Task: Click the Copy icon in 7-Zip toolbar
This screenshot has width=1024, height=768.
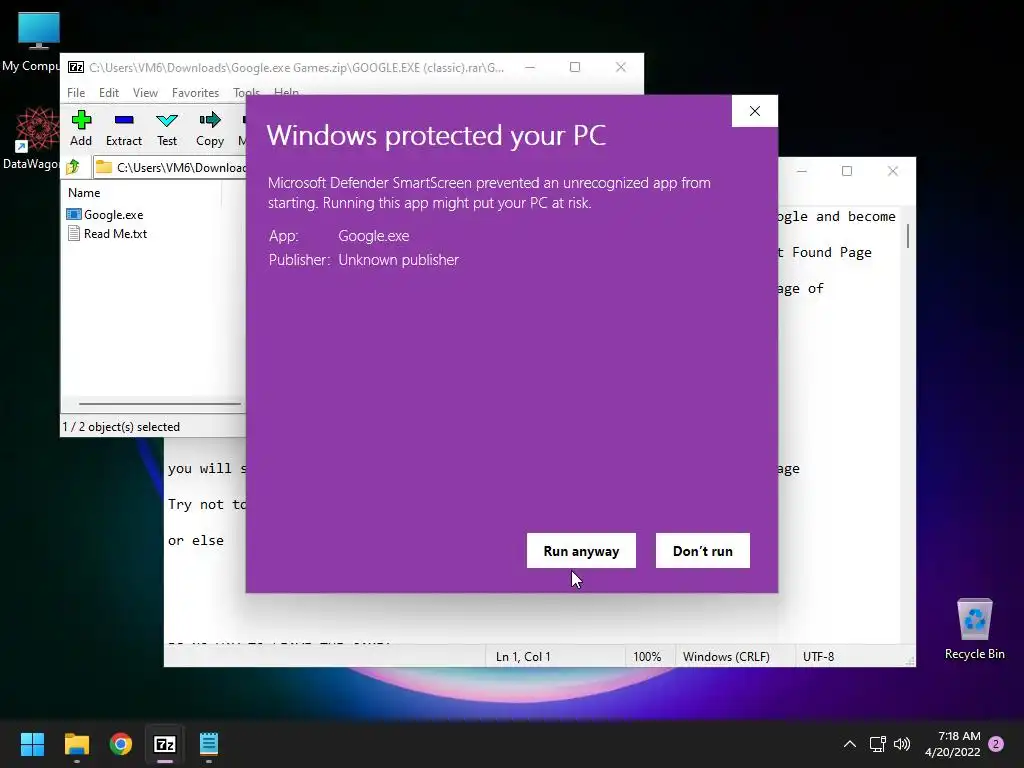Action: click(x=210, y=128)
